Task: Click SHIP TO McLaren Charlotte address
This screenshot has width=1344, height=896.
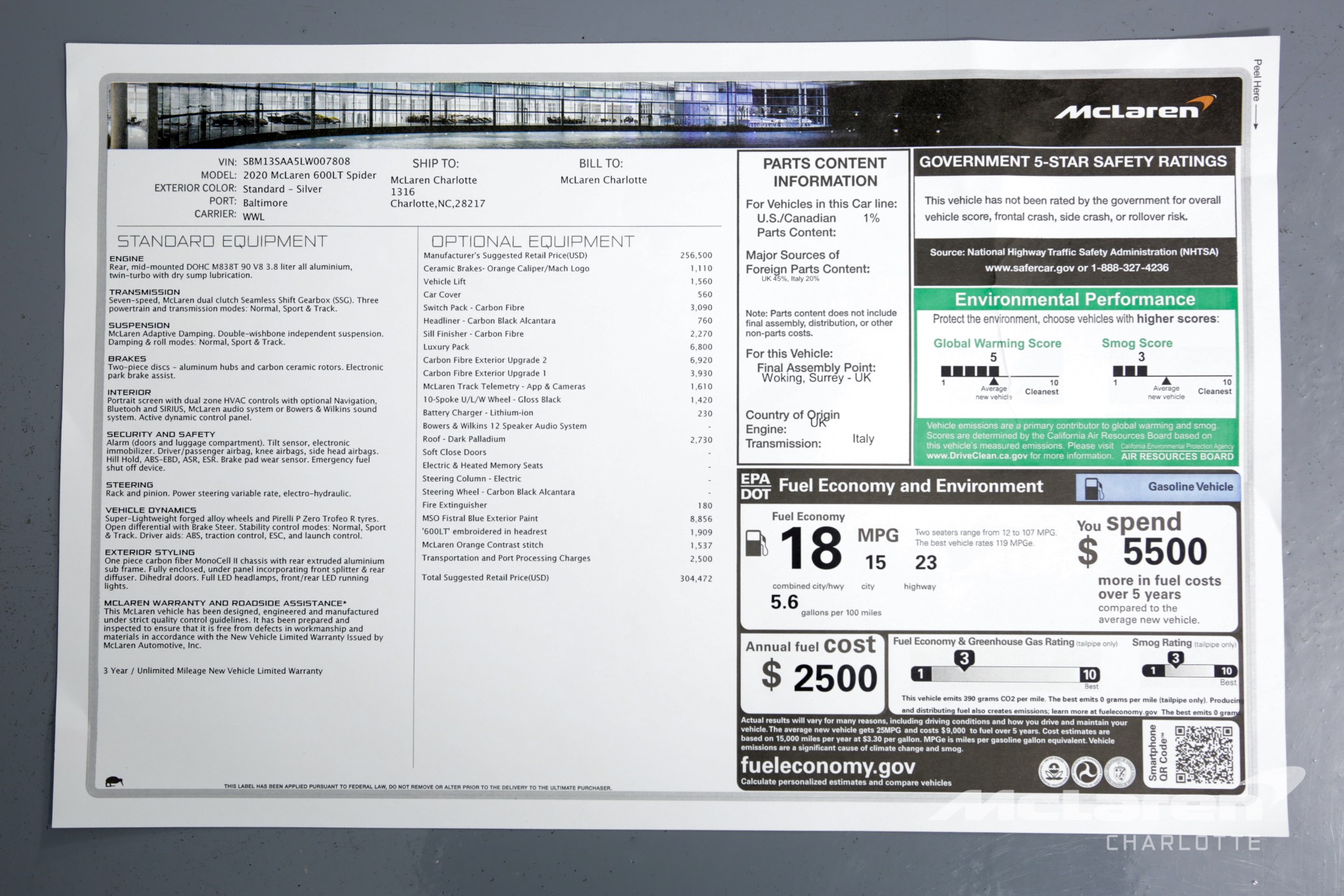Action: coord(437,191)
